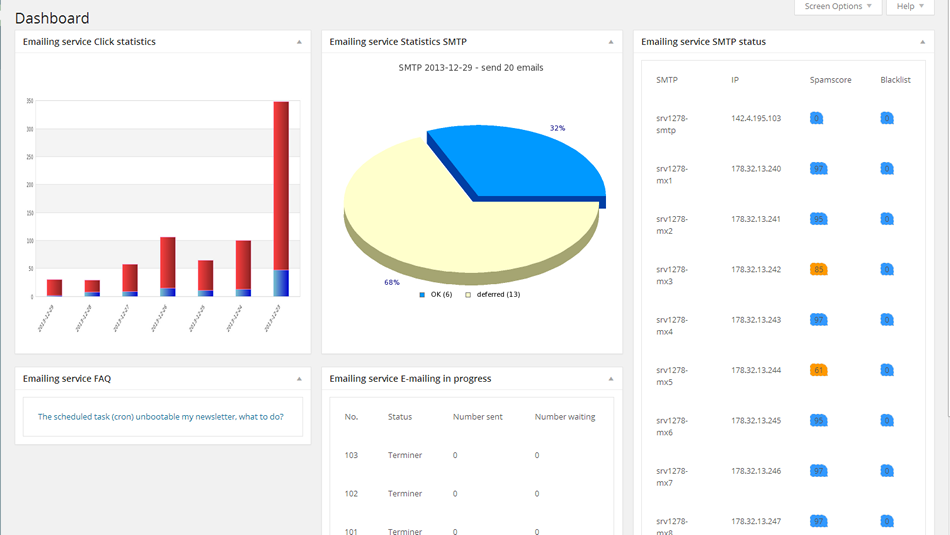The image size is (950, 535).
Task: Click the Status column header
Action: pos(400,417)
